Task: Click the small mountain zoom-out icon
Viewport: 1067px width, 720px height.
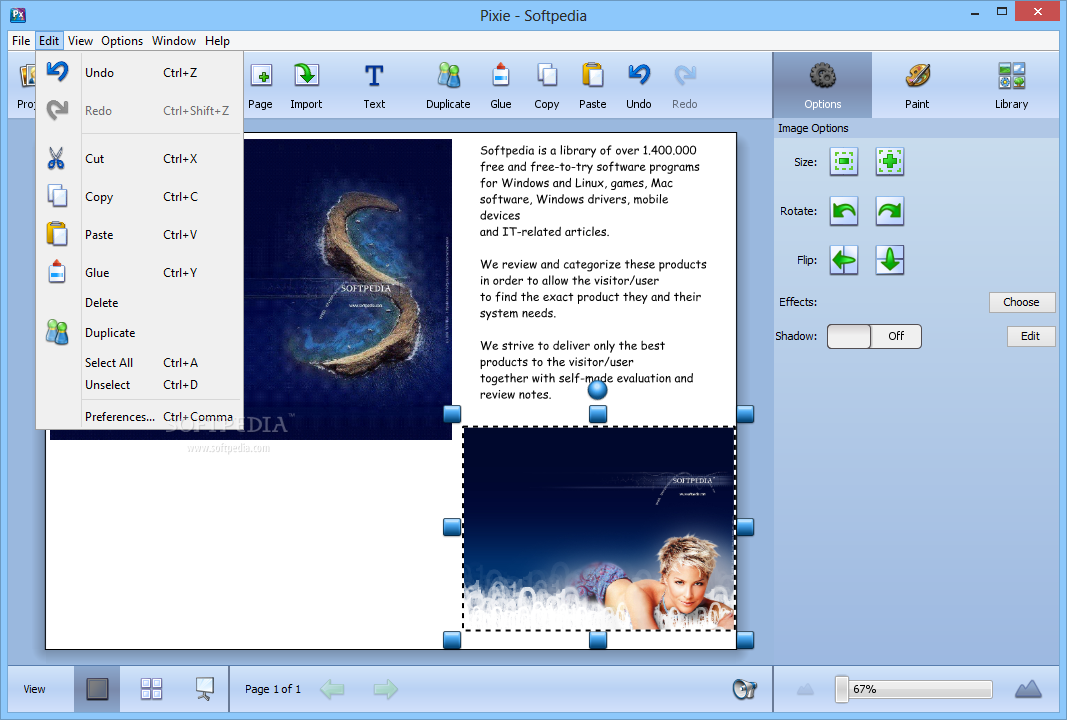Action: pyautogui.click(x=805, y=690)
